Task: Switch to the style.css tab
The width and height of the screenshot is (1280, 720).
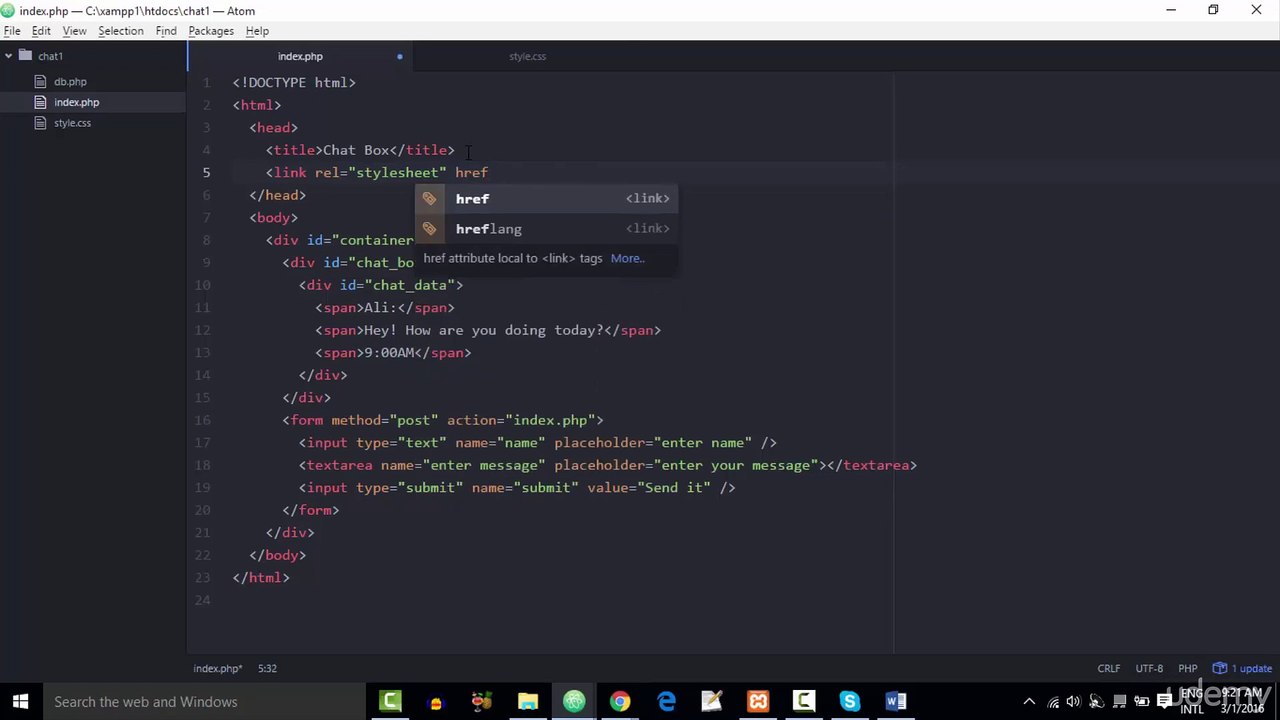Action: [527, 56]
